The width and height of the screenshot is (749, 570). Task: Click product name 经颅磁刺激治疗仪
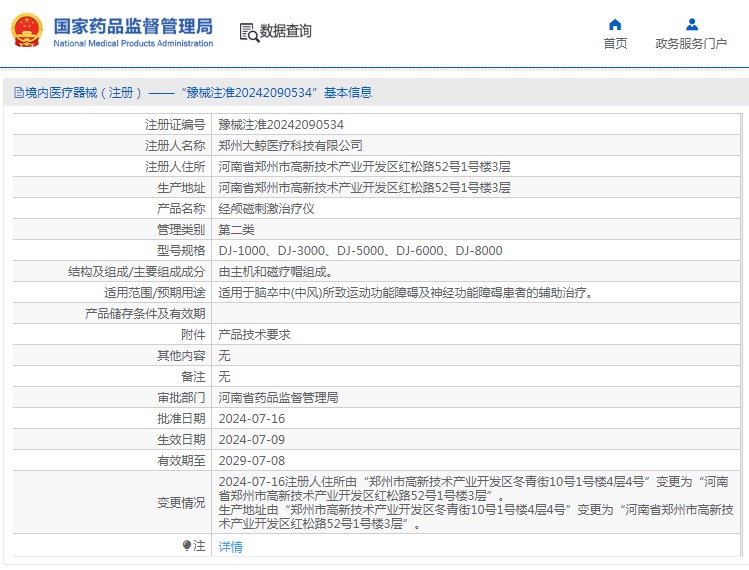click(266, 209)
